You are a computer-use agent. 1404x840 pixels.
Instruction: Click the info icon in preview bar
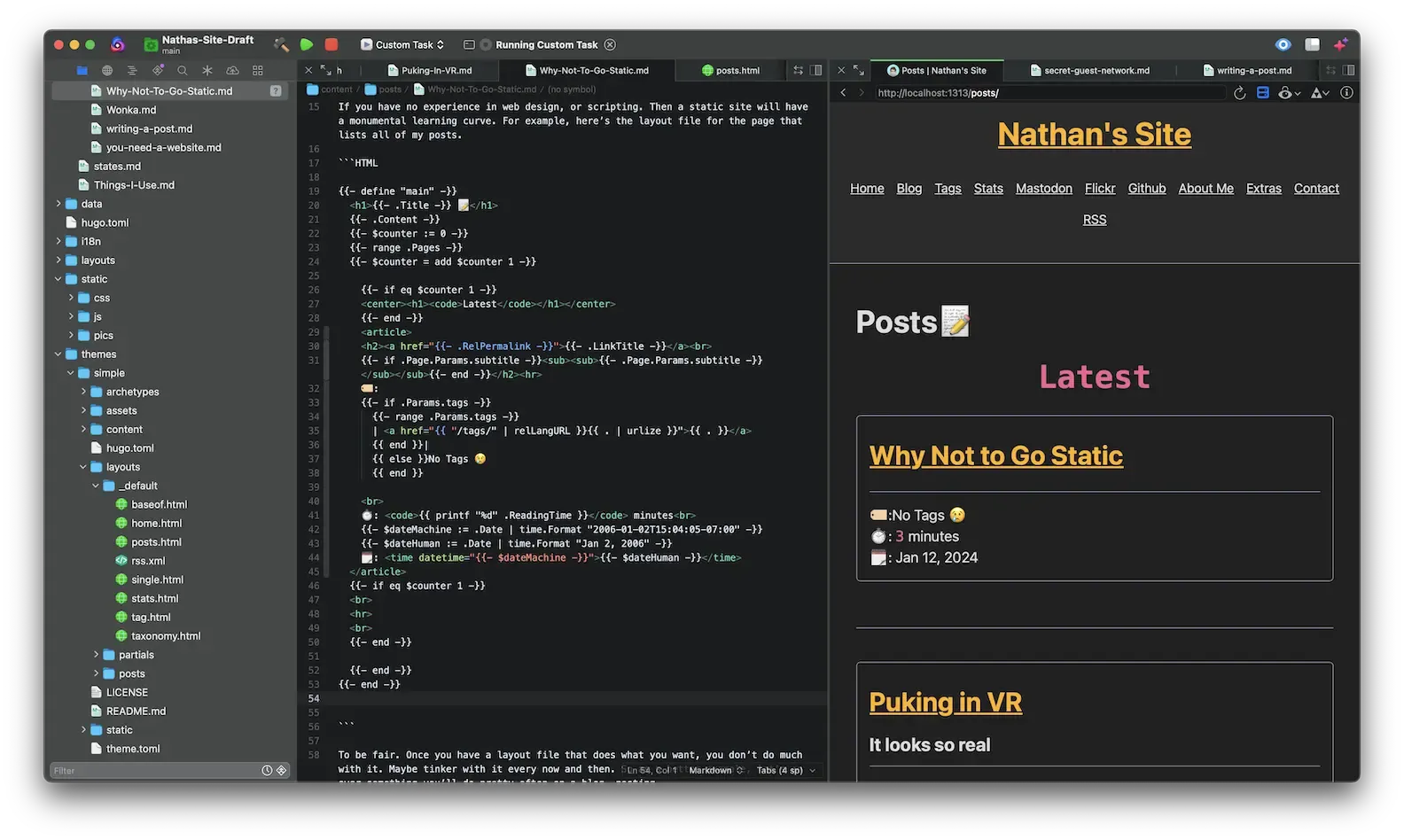tap(1346, 93)
